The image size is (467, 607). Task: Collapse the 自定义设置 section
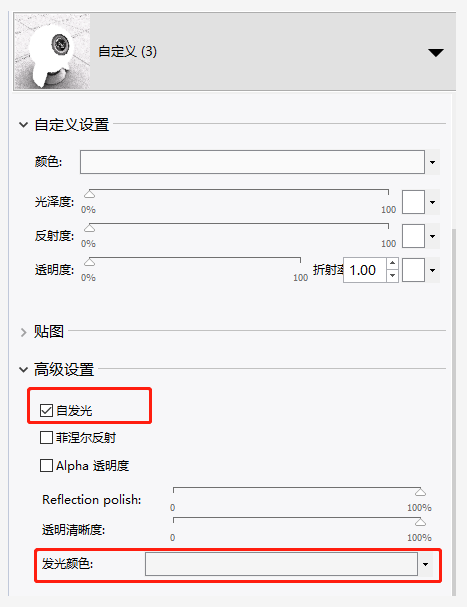coord(24,125)
